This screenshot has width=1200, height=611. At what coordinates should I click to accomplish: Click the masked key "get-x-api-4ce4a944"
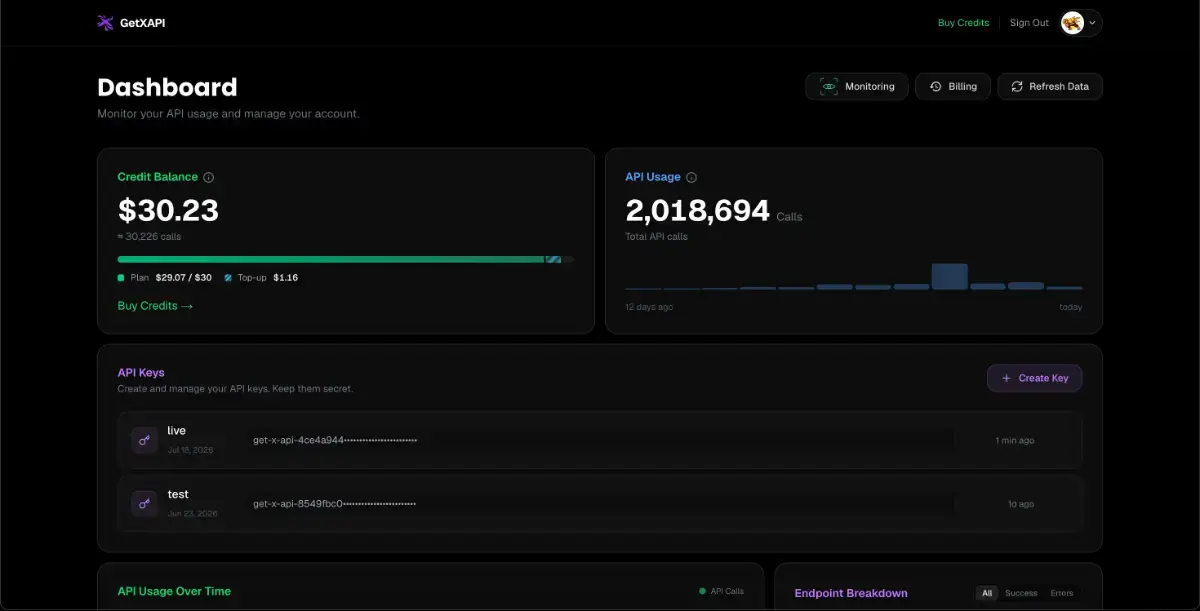[335, 440]
